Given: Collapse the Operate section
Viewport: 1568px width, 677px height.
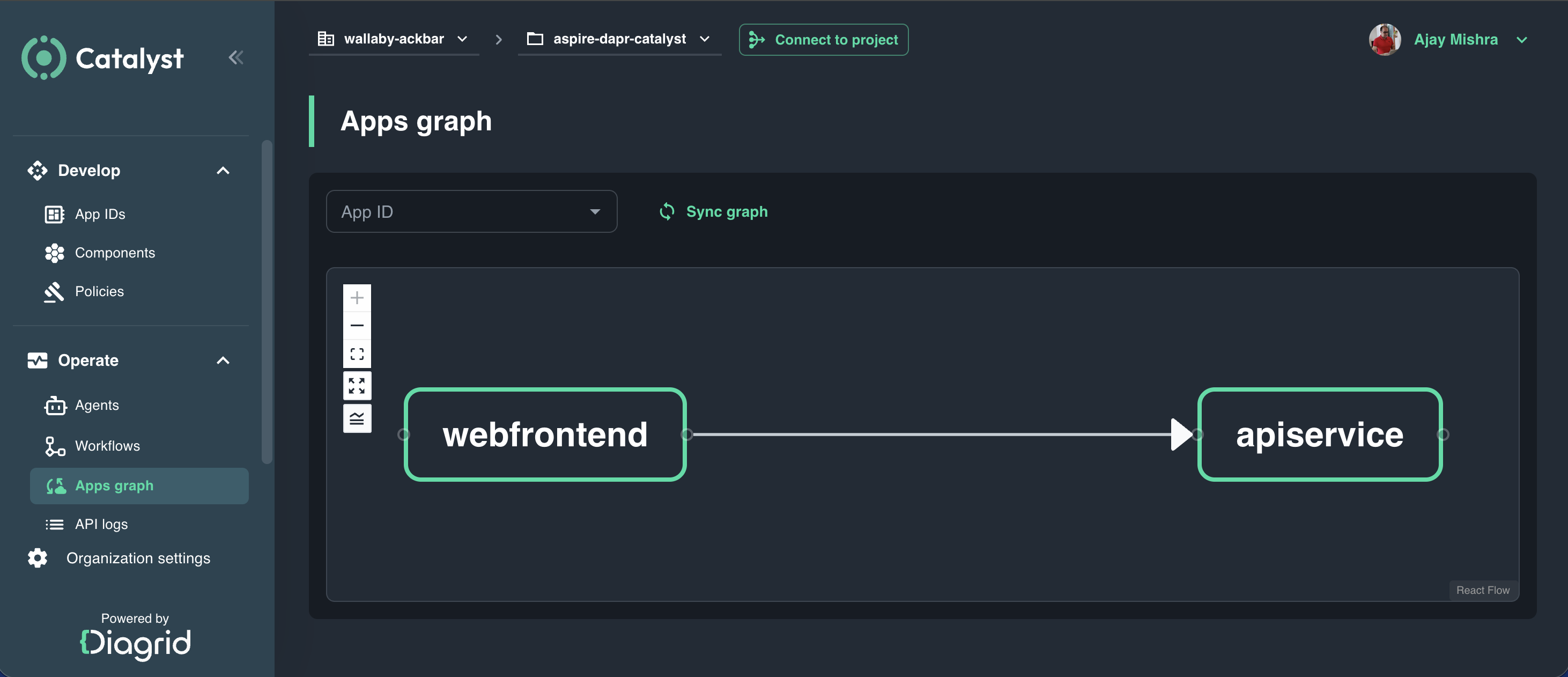Looking at the screenshot, I should [x=224, y=360].
